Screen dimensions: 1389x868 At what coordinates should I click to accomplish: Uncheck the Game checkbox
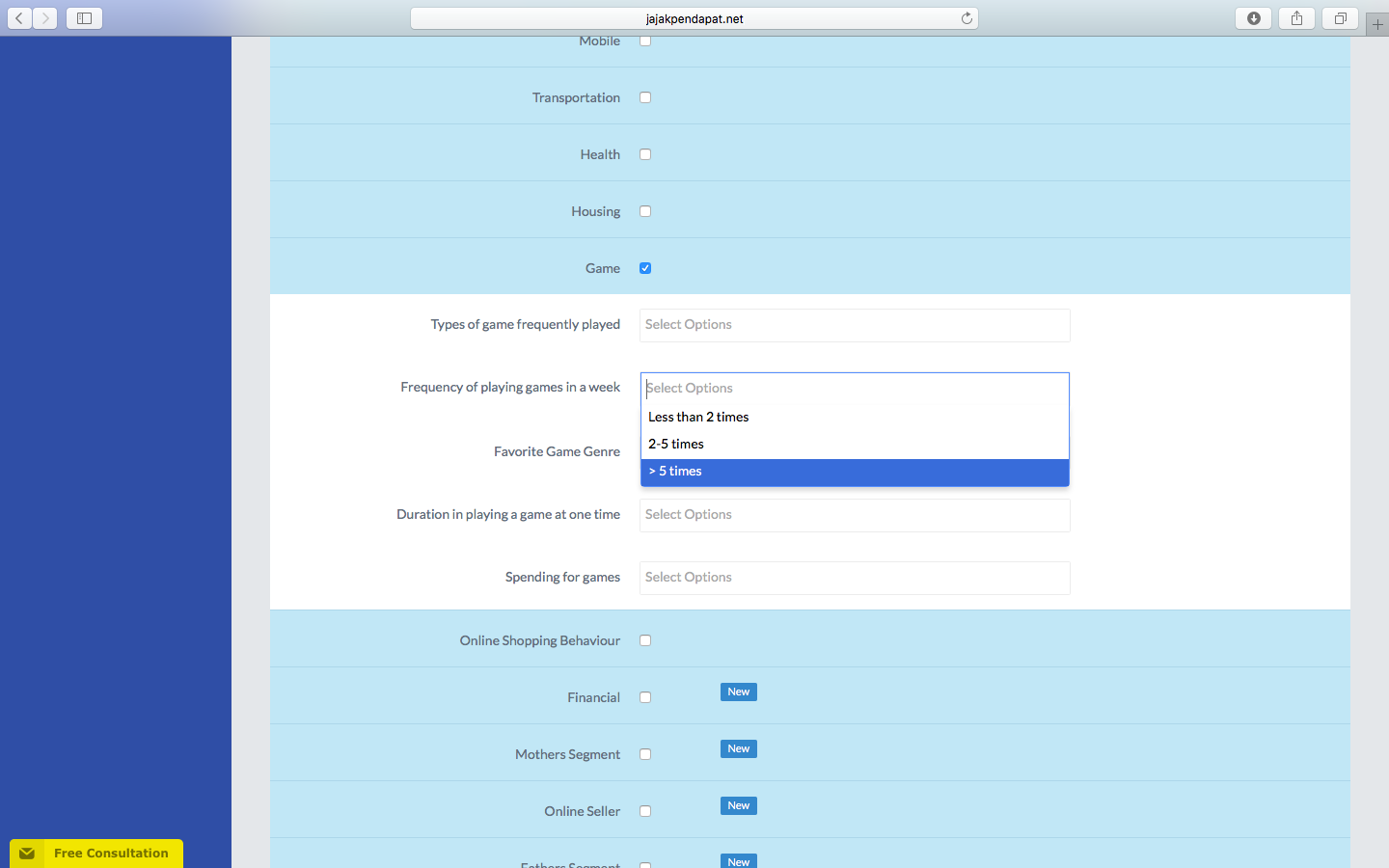[645, 268]
